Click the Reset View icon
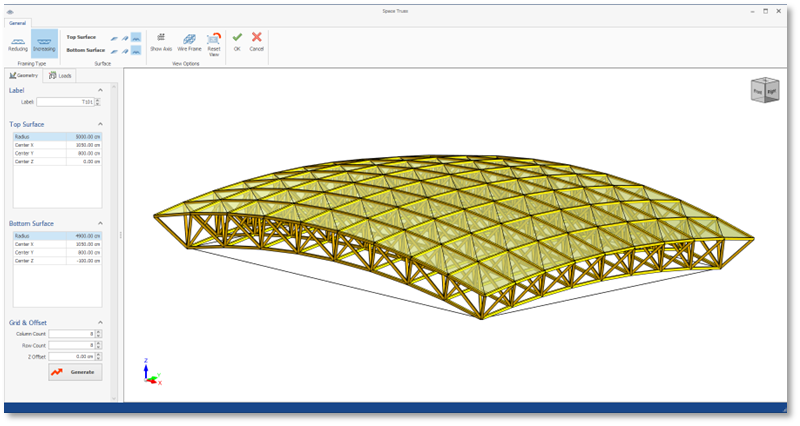Viewport: 800px width, 426px height. [x=214, y=40]
